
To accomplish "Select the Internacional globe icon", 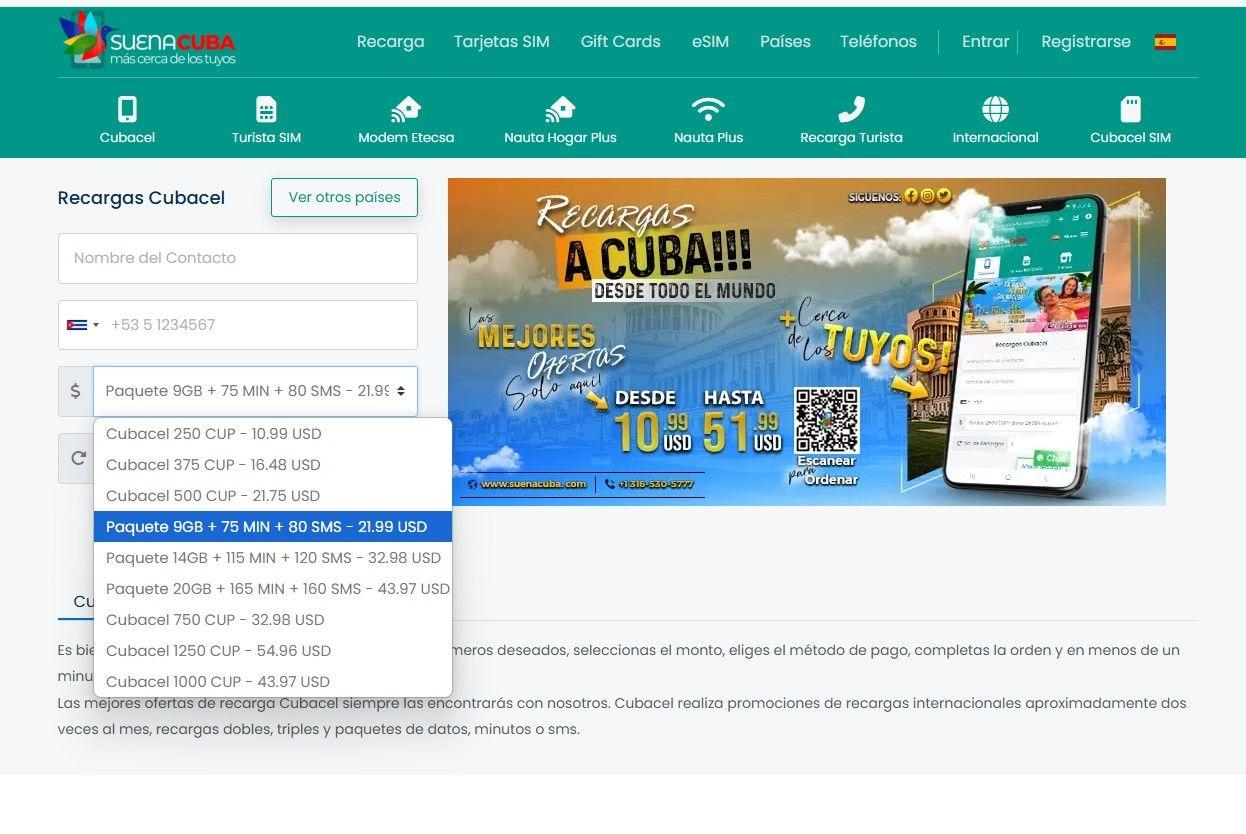I will [995, 109].
